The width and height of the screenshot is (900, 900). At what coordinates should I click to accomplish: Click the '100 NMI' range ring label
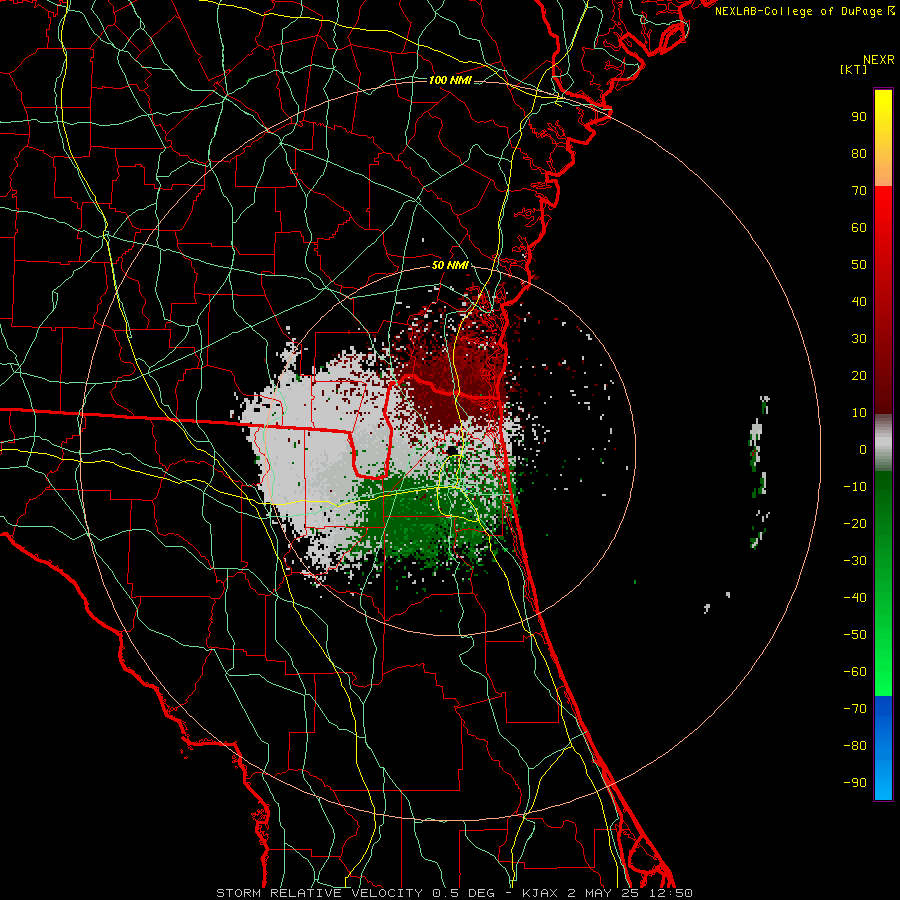pyautogui.click(x=450, y=80)
